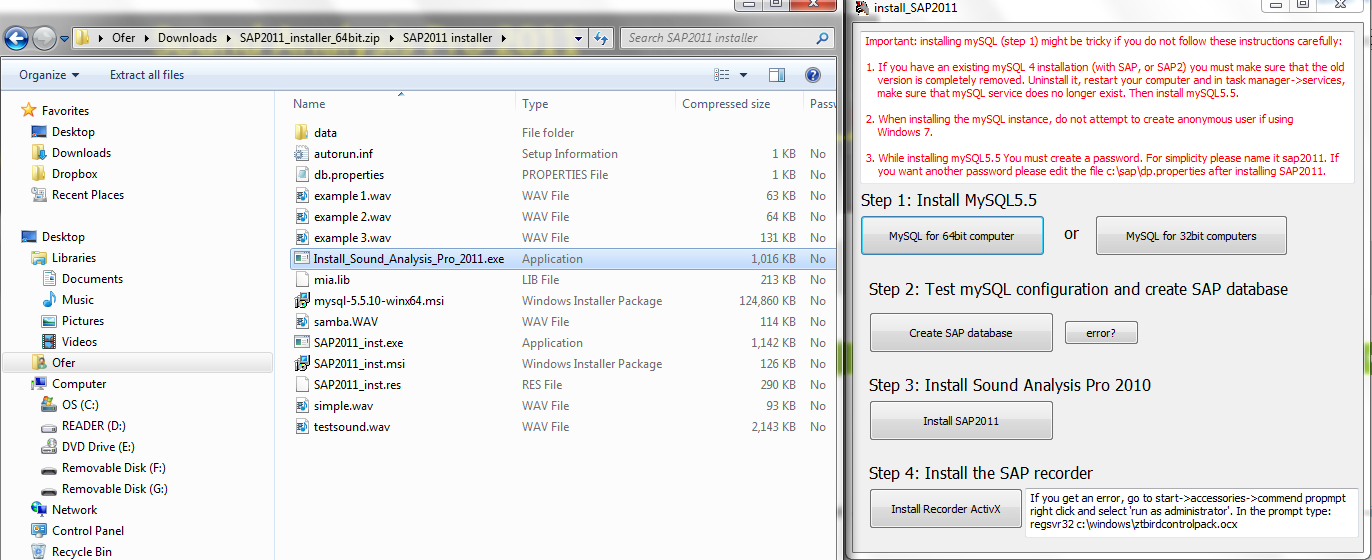Open the Organize dropdown menu
The height and width of the screenshot is (560, 1372).
49,75
